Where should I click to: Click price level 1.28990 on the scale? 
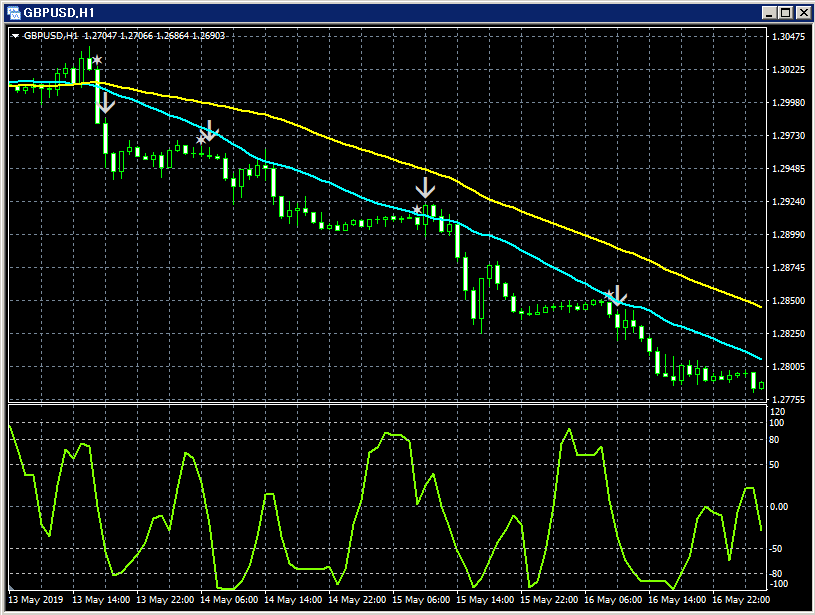click(788, 235)
